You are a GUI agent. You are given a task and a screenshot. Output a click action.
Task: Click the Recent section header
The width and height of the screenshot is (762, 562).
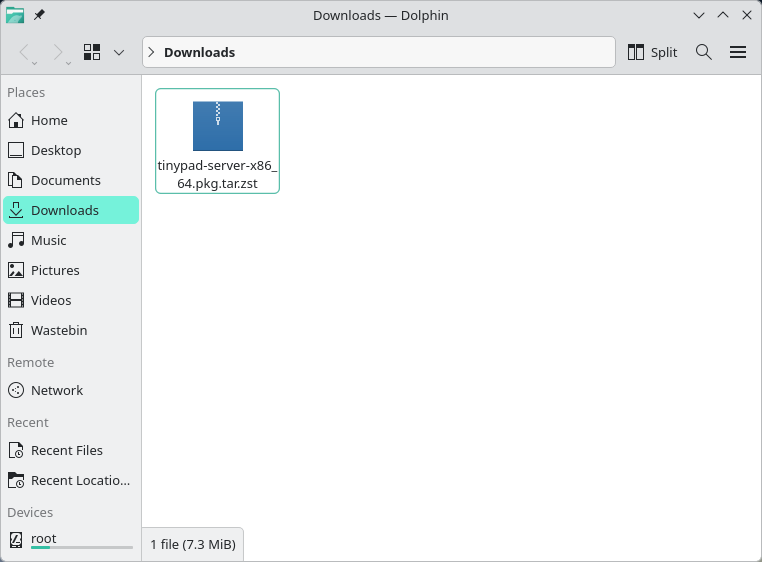click(x=28, y=422)
